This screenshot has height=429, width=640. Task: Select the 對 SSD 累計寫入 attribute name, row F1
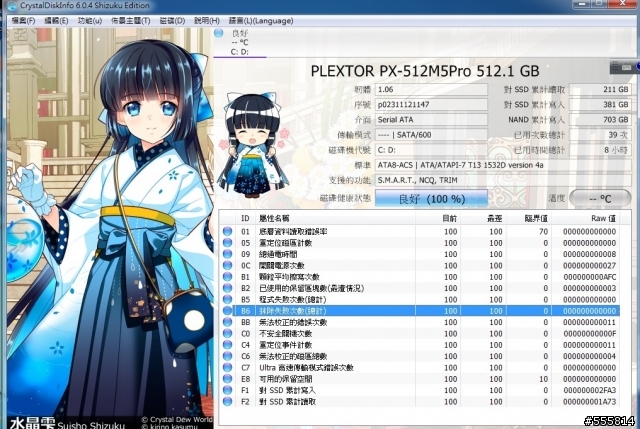coord(287,390)
